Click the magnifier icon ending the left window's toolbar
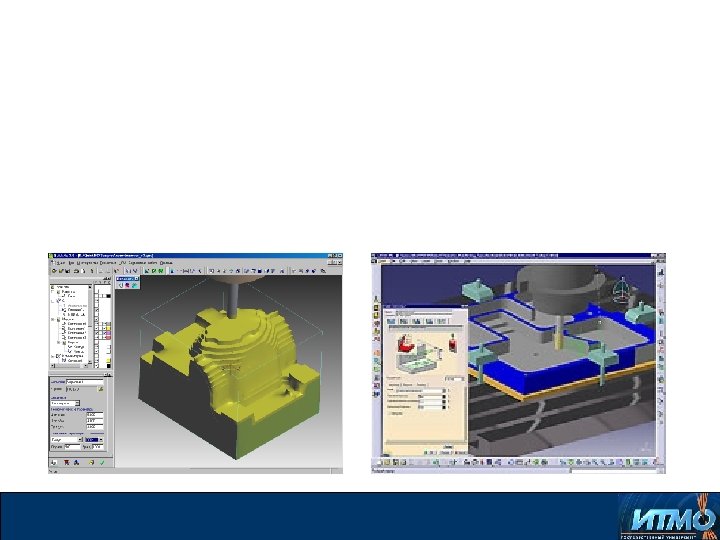The width and height of the screenshot is (720, 540). click(323, 271)
